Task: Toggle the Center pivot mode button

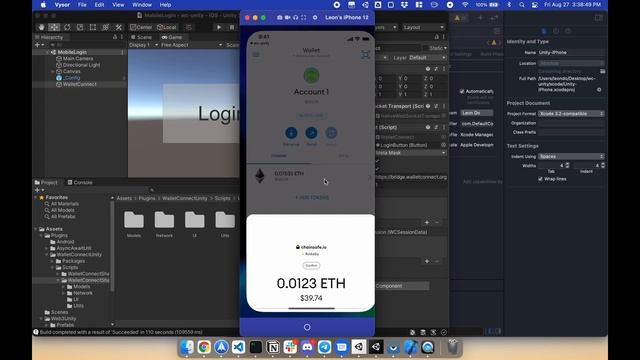Action: coord(141,27)
